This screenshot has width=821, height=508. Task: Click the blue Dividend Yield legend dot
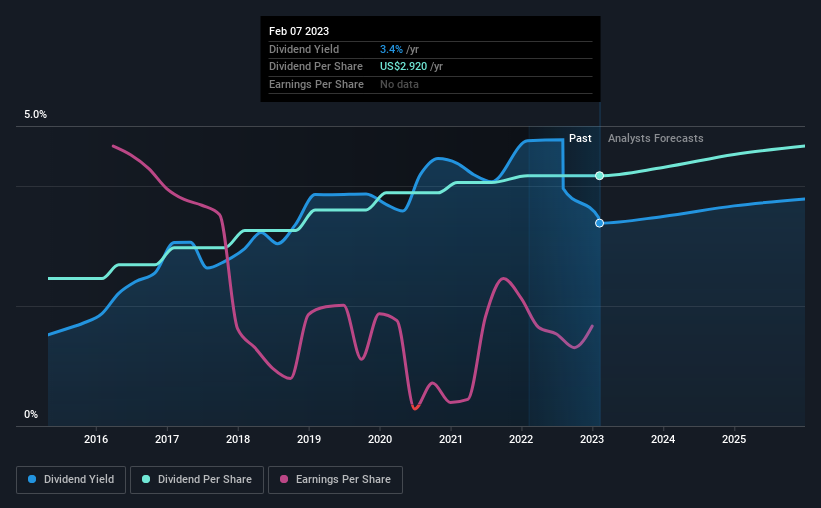click(32, 479)
